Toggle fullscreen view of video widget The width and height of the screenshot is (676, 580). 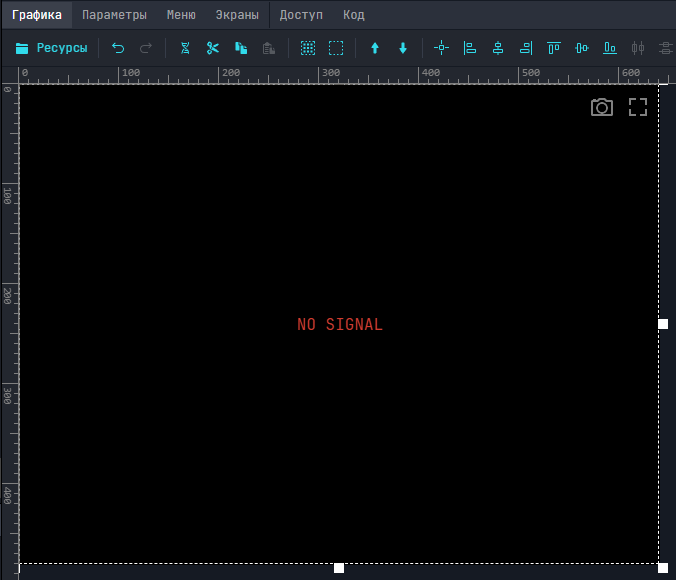(x=638, y=108)
